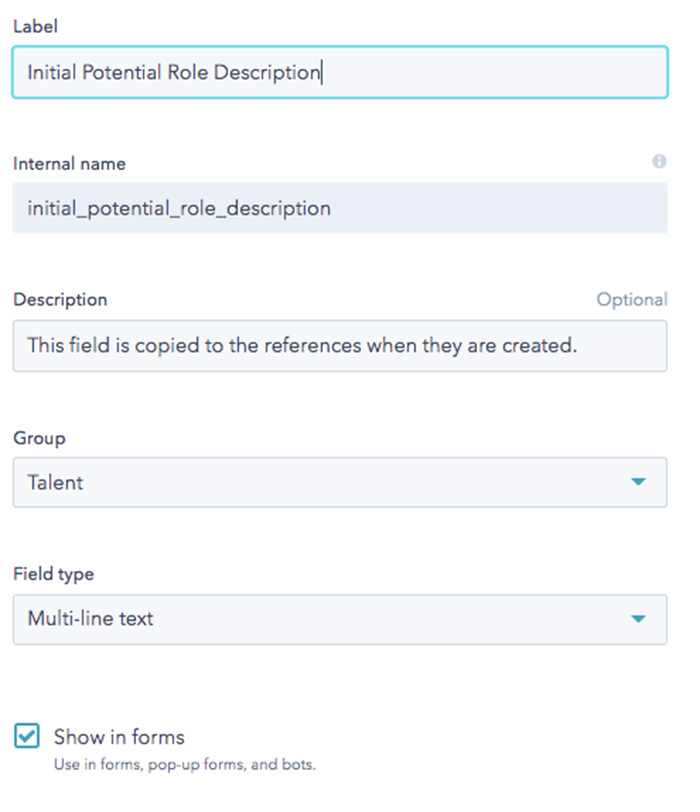The image size is (700, 812).
Task: Click the "Field type" heading
Action: (x=53, y=574)
